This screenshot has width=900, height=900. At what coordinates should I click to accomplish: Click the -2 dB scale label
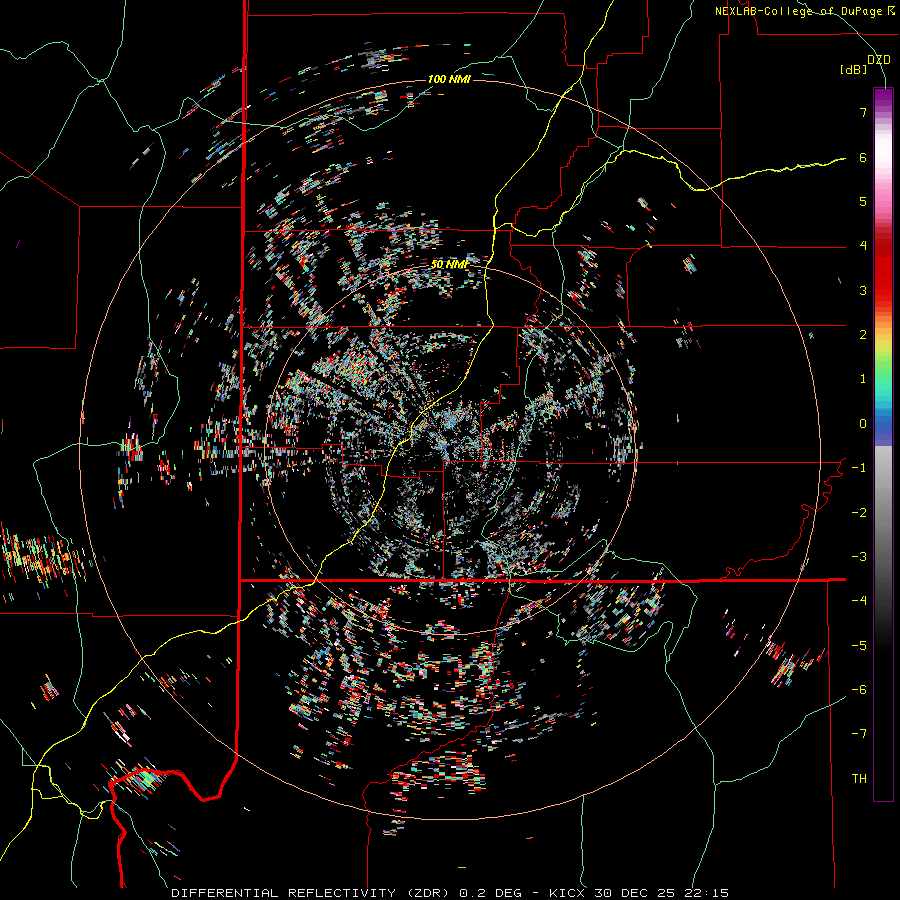coord(859,512)
